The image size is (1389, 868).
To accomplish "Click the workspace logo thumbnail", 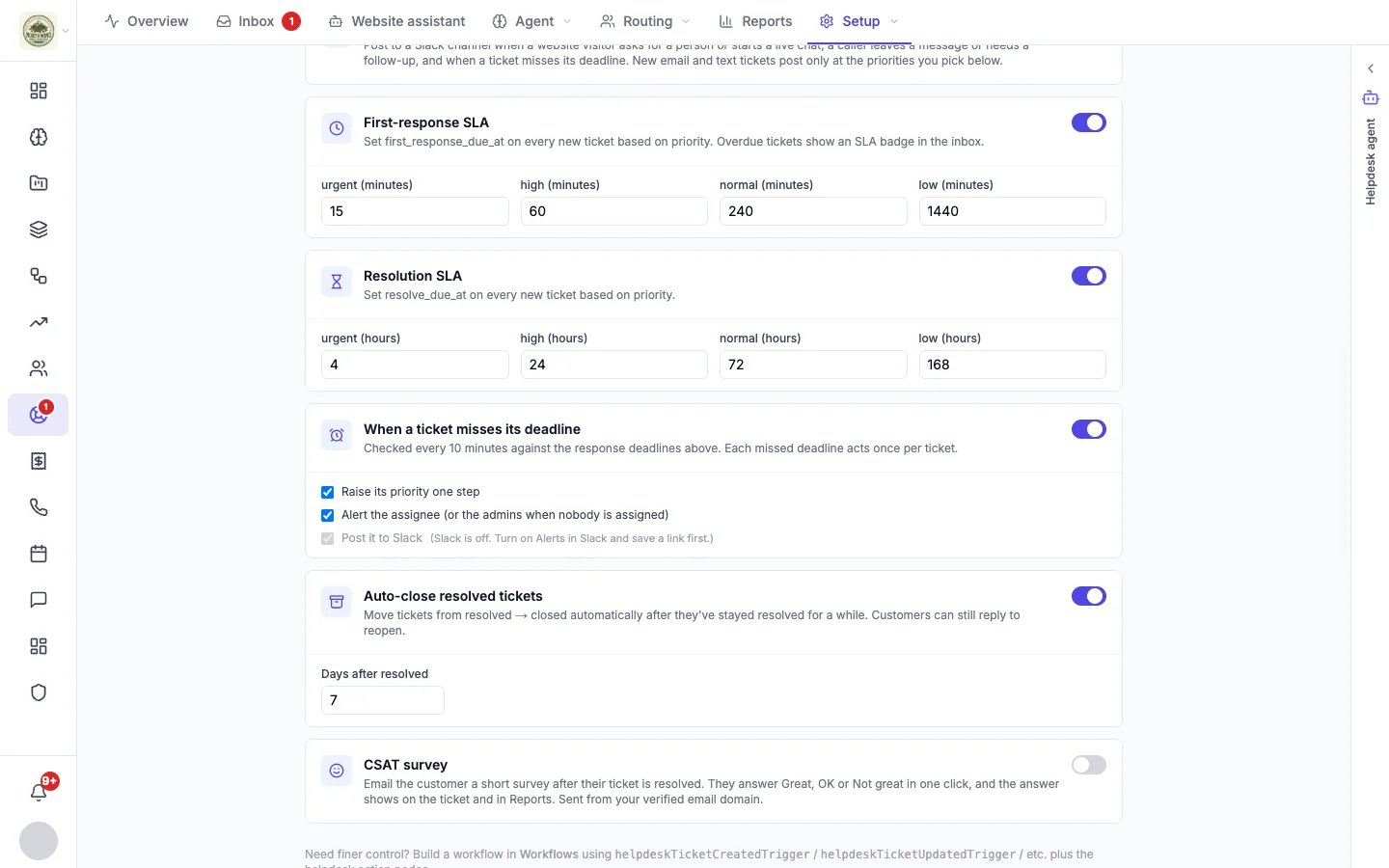I will coord(39,31).
